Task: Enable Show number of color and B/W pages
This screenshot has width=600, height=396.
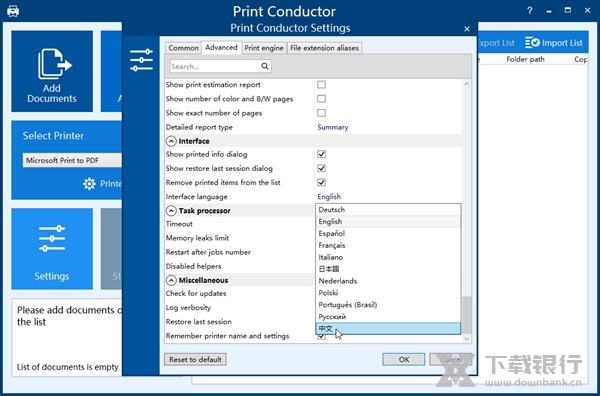Action: [x=321, y=99]
